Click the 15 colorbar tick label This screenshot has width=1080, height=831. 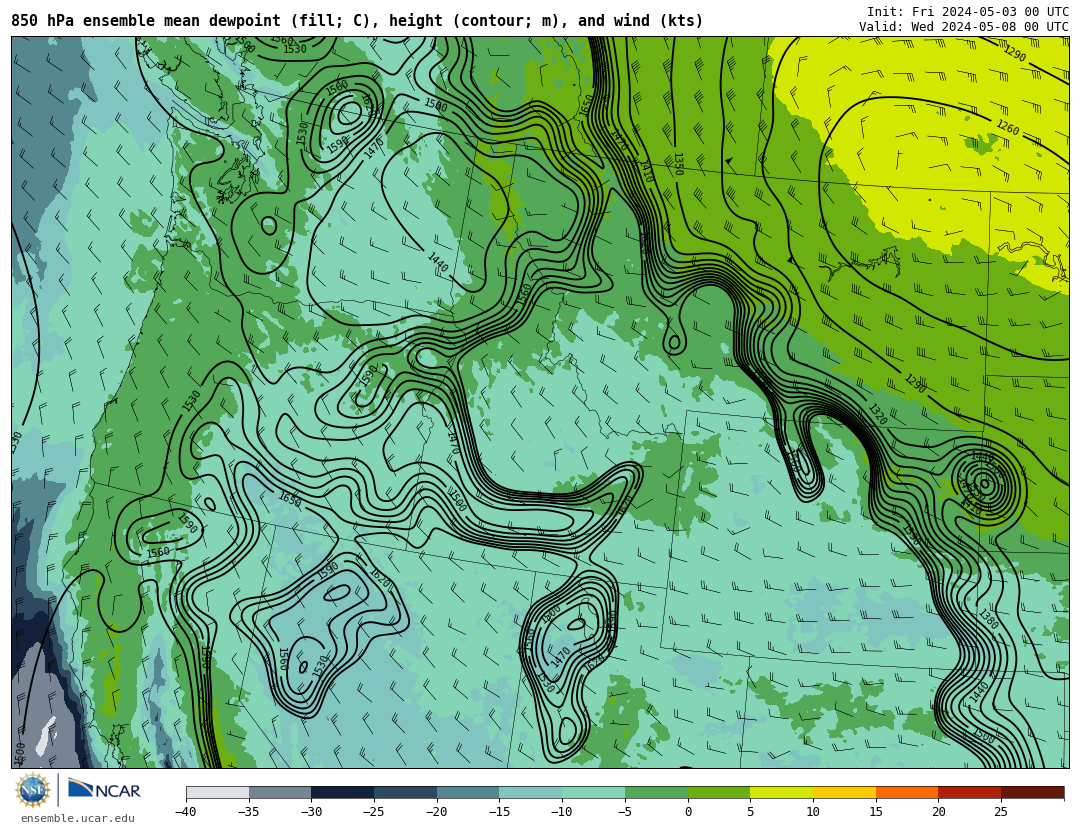pos(875,812)
